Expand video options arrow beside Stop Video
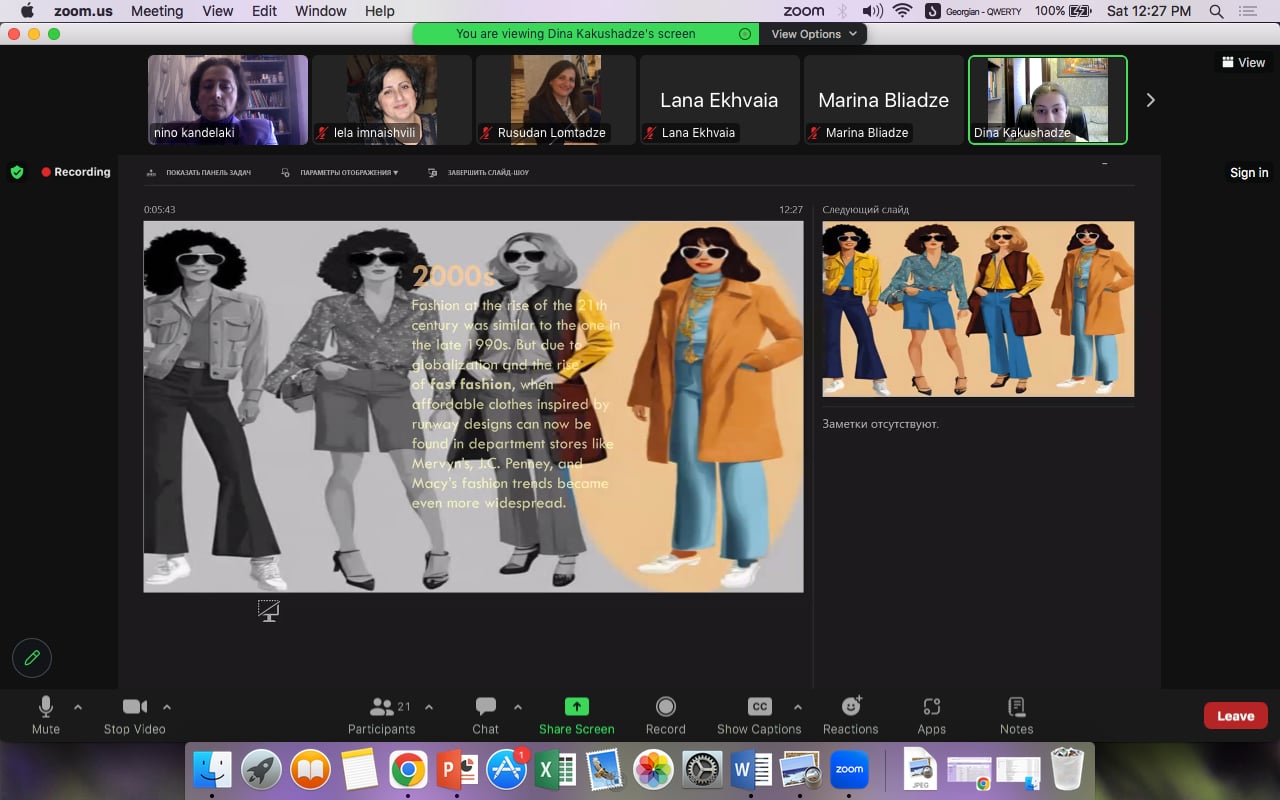 click(x=167, y=707)
